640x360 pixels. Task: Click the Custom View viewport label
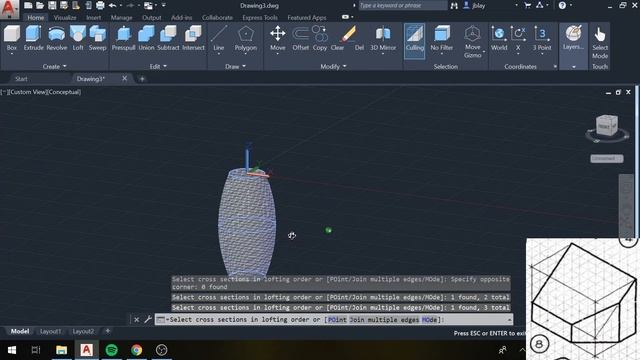point(28,92)
